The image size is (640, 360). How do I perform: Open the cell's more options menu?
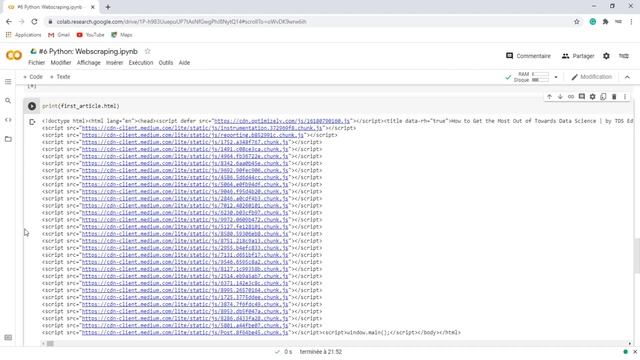click(x=625, y=97)
